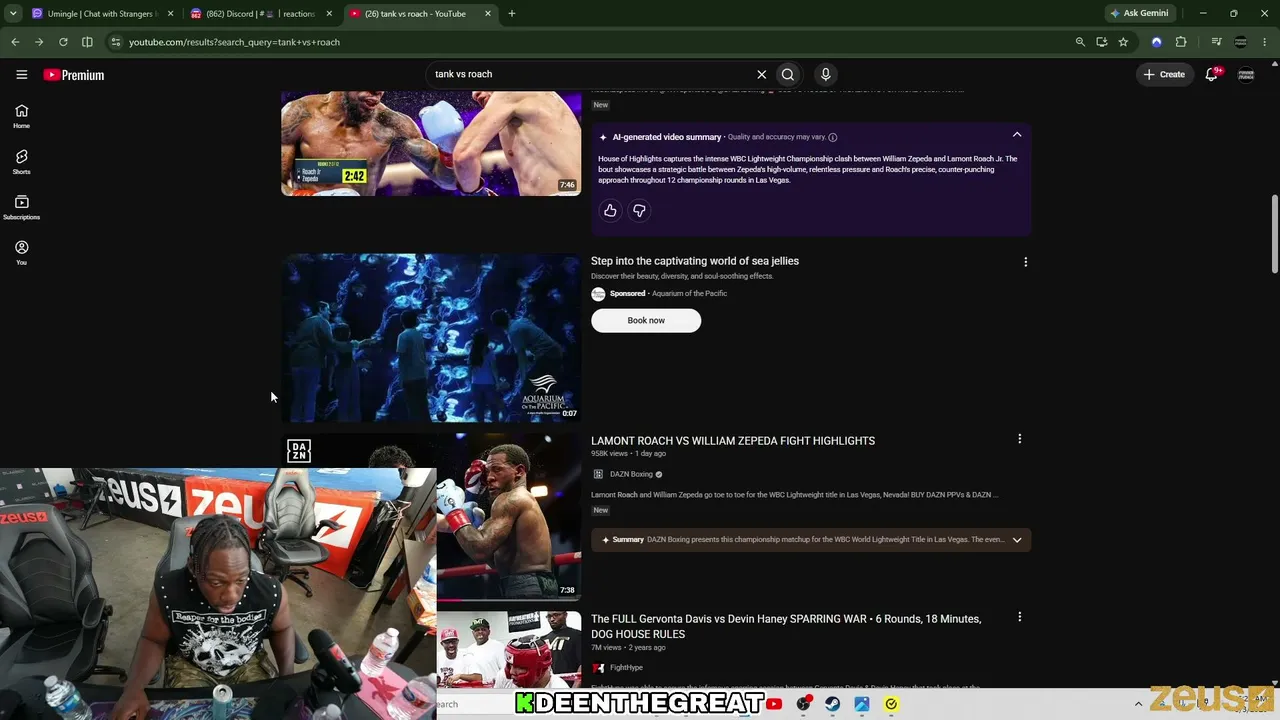The width and height of the screenshot is (1280, 720).
Task: Open the page zoom magnifier icon
Action: click(x=1080, y=42)
